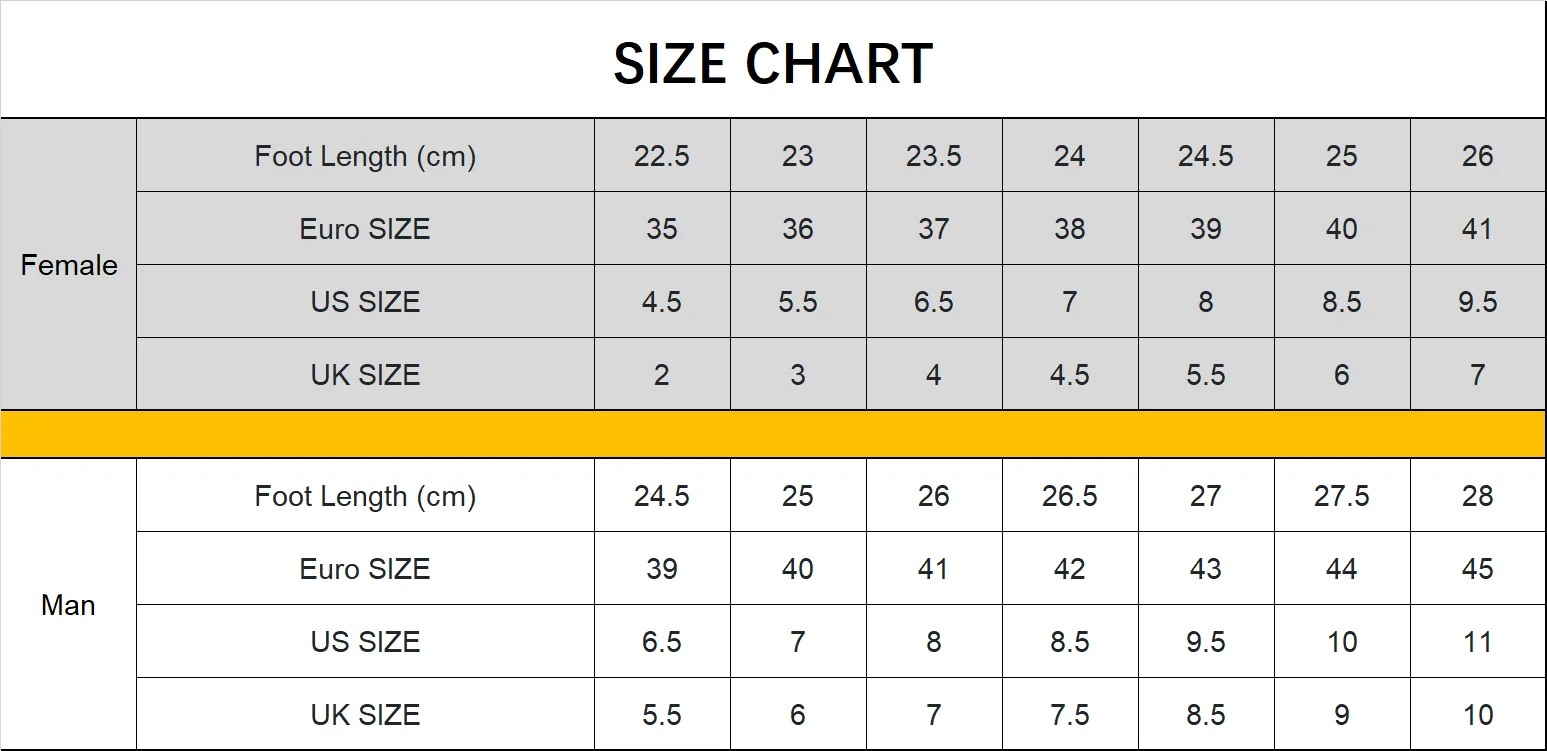Select Man Euro size 42 cell

coord(1069,569)
